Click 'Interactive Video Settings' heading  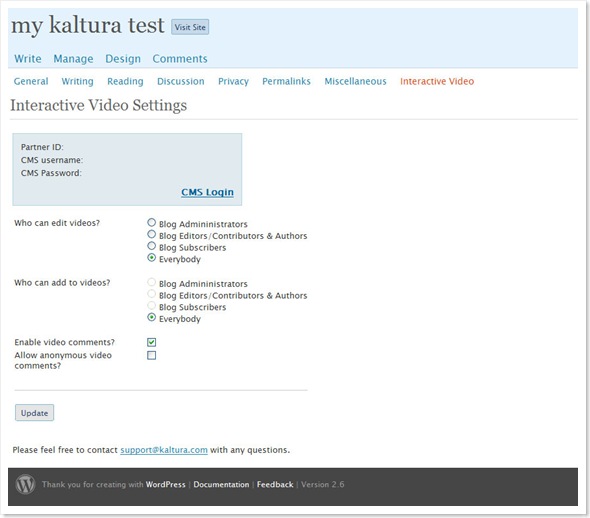(99, 105)
